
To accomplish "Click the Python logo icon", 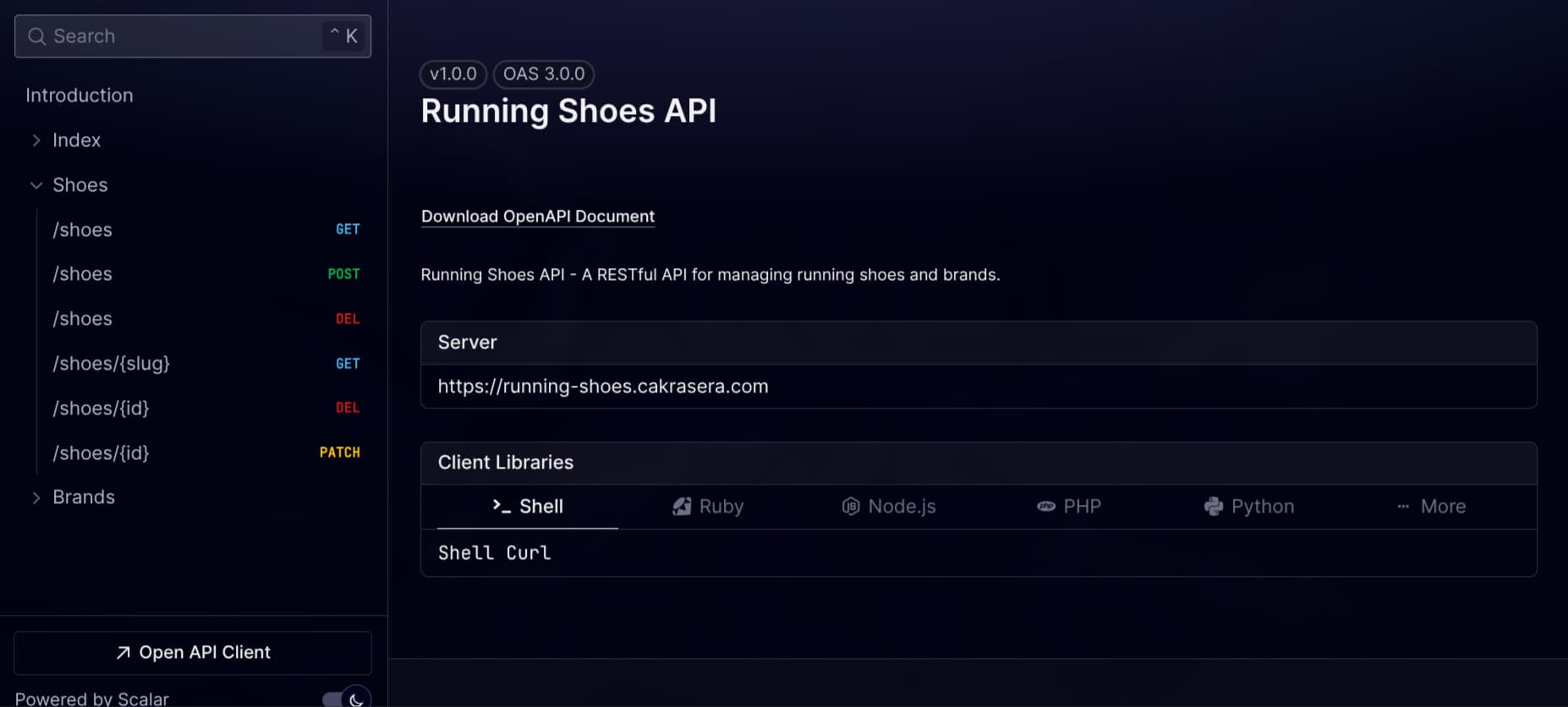I will coord(1214,507).
